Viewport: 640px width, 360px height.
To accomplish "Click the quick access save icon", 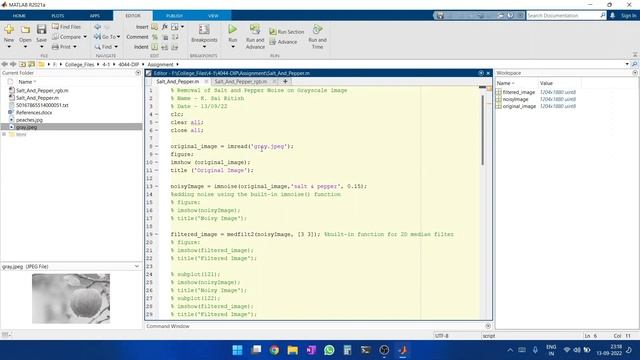I will click(440, 16).
